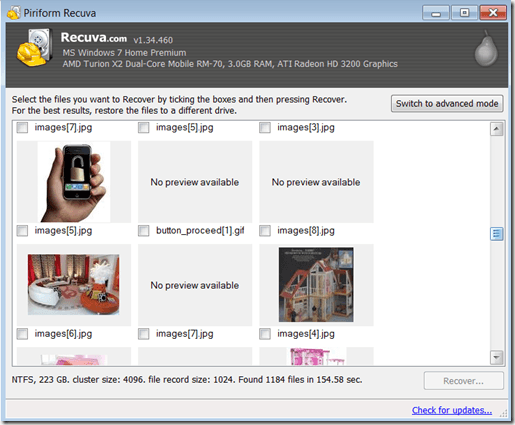The height and width of the screenshot is (425, 515).
Task: Click the MS Windows 7 Home Premium text
Action: 124,53
